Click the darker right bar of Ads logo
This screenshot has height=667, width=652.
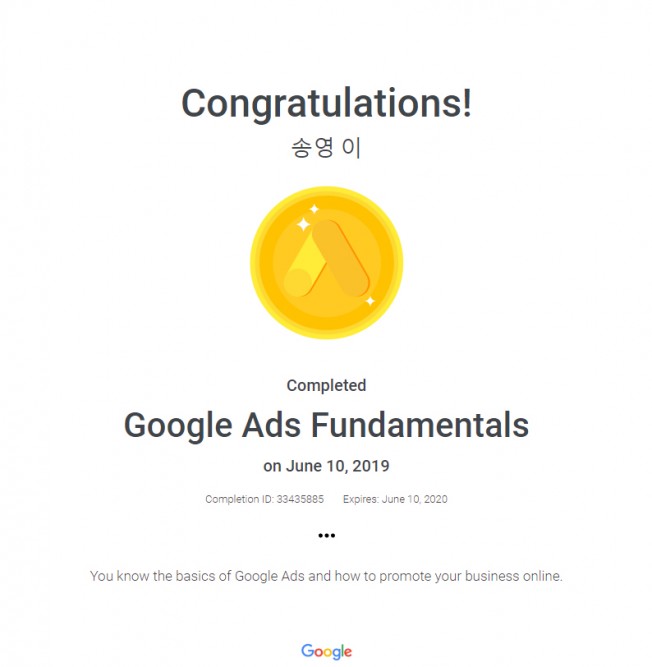[341, 258]
